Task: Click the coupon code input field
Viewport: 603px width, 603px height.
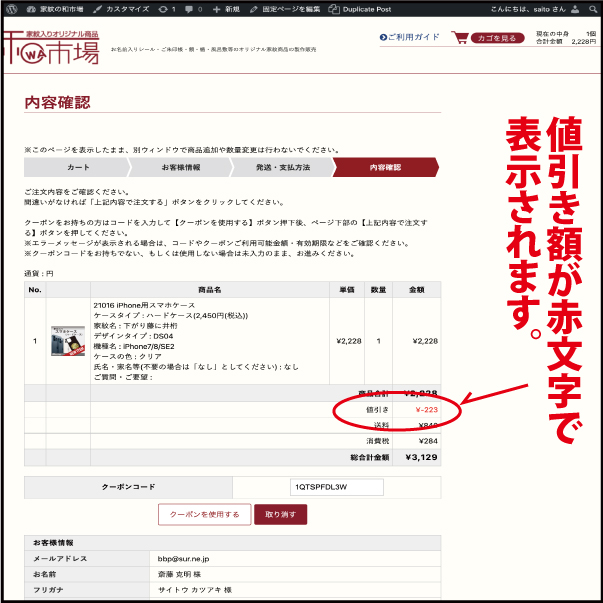Action: pos(336,487)
